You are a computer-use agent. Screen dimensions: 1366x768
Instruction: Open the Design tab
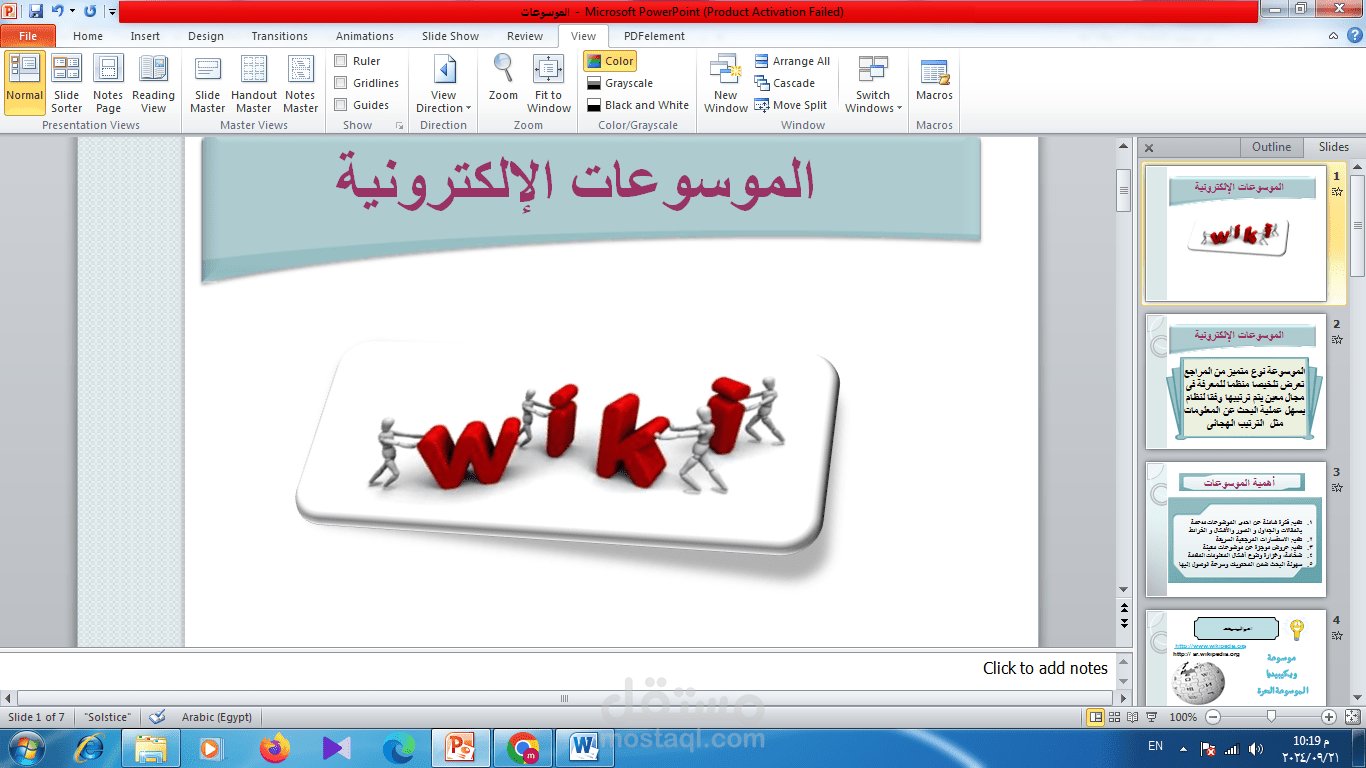coord(206,36)
